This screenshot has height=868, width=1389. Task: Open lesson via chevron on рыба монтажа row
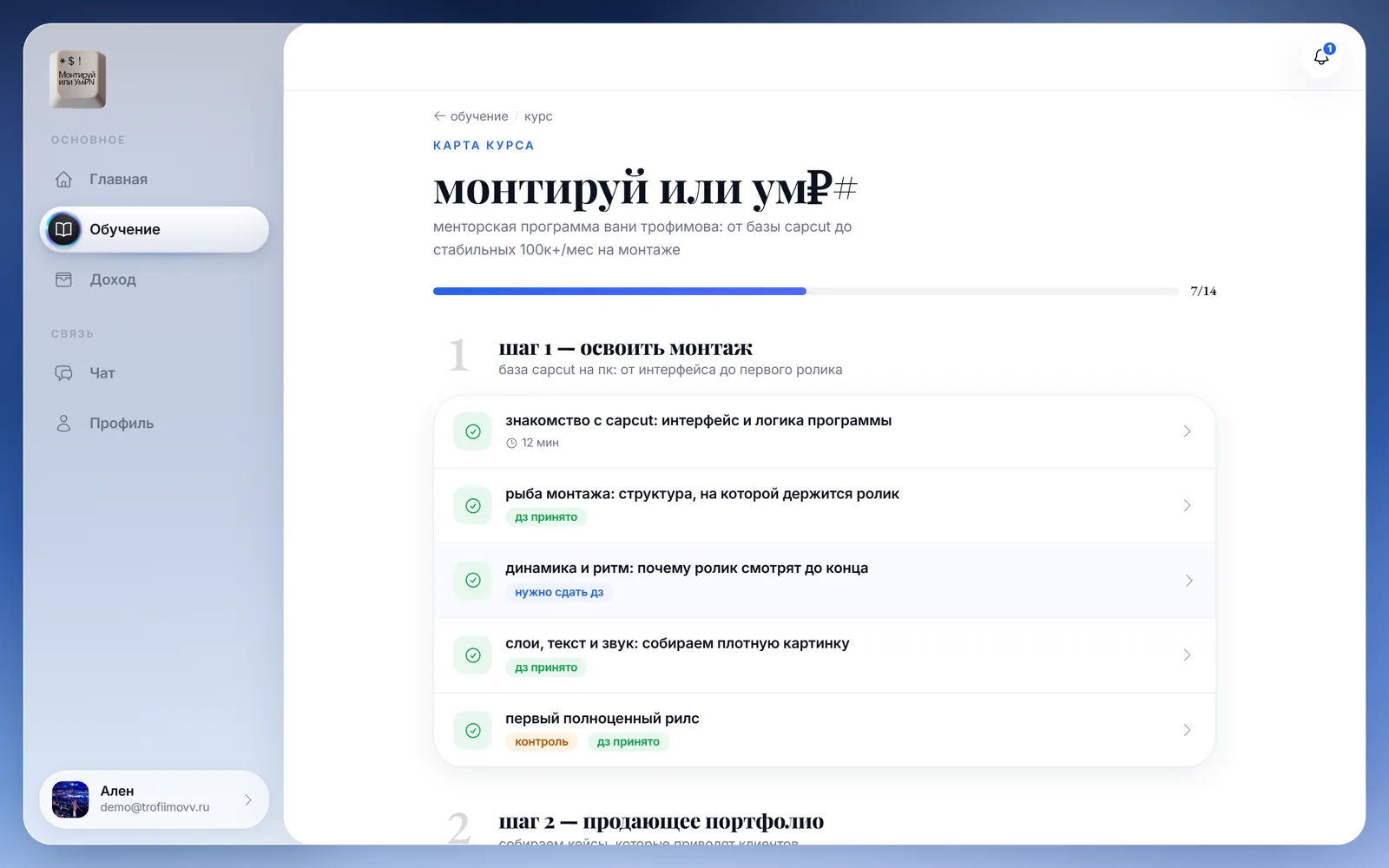click(x=1187, y=505)
